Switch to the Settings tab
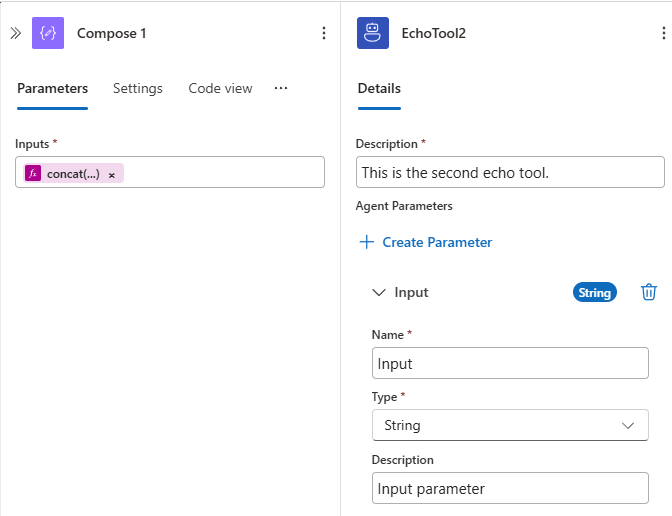 pyautogui.click(x=138, y=88)
